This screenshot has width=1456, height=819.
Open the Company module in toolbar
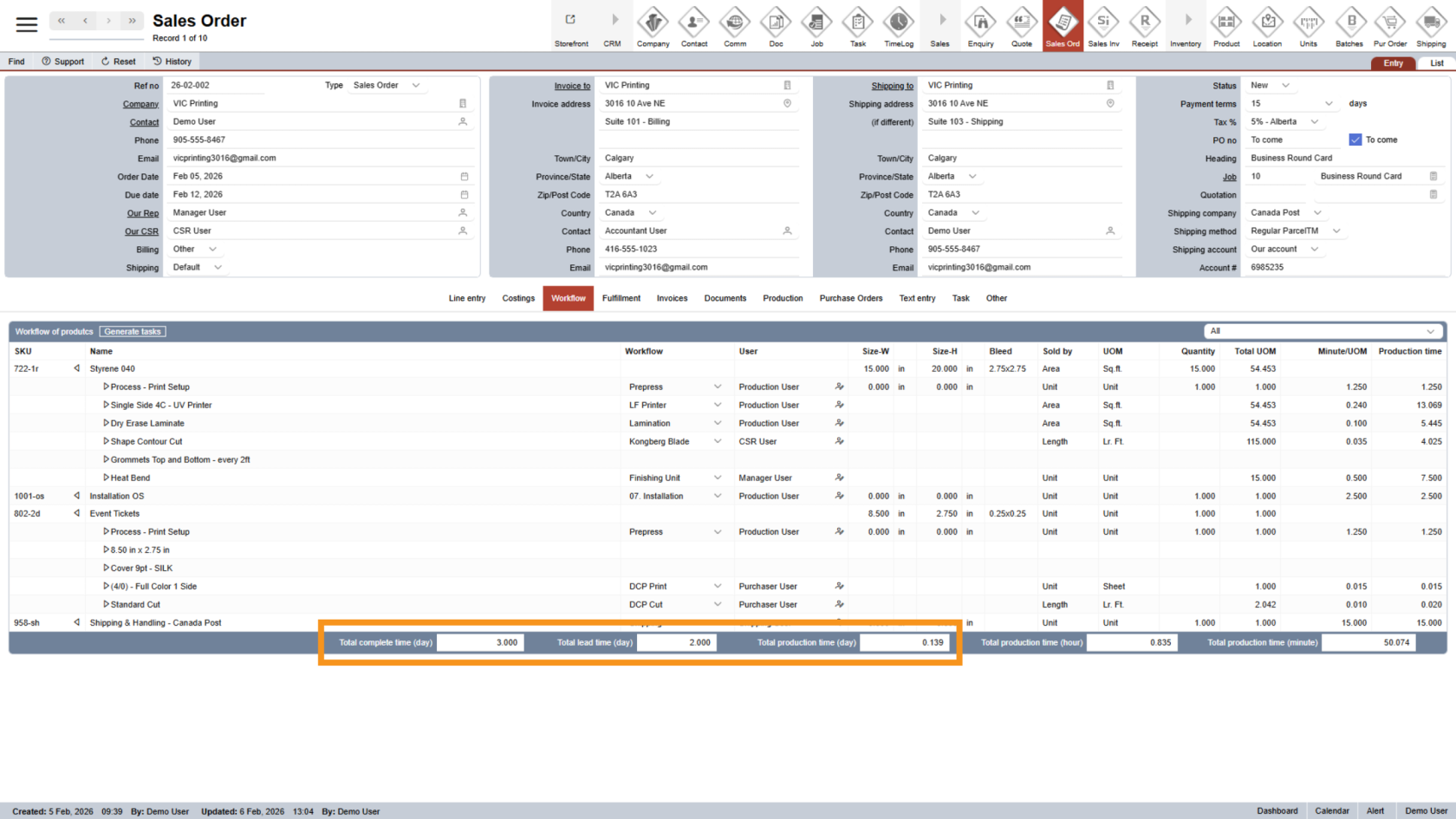(x=653, y=26)
